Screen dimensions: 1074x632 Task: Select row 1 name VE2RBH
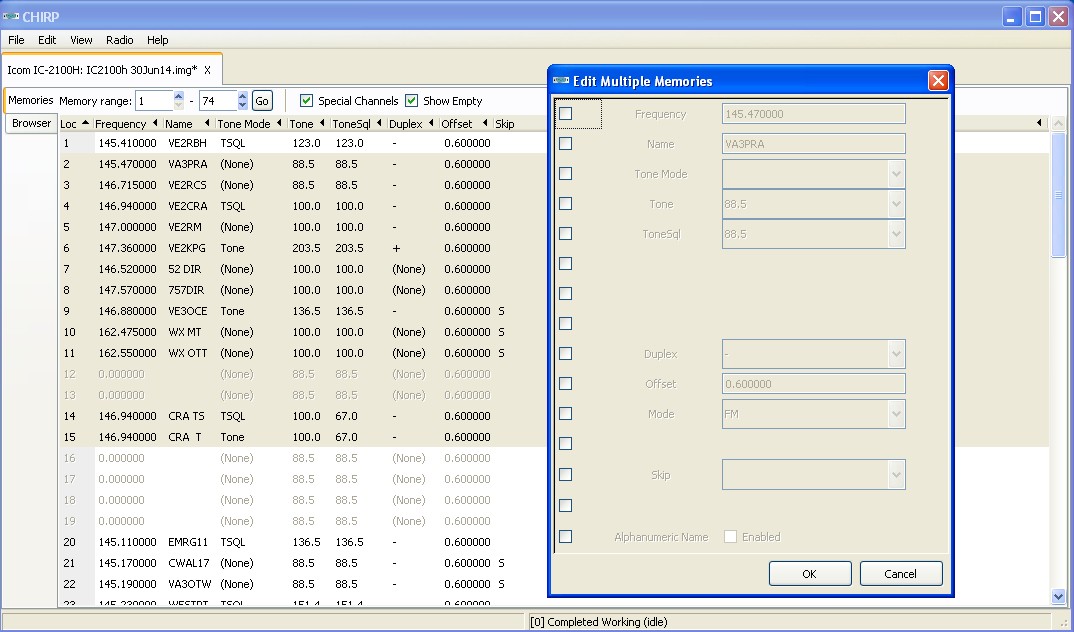tap(187, 143)
